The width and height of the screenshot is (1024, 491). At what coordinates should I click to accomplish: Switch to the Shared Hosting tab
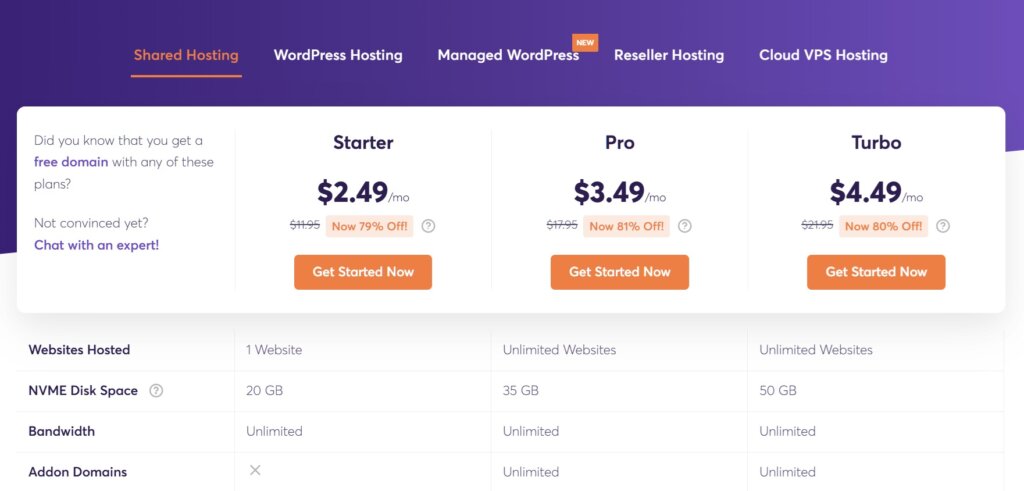pyautogui.click(x=186, y=55)
